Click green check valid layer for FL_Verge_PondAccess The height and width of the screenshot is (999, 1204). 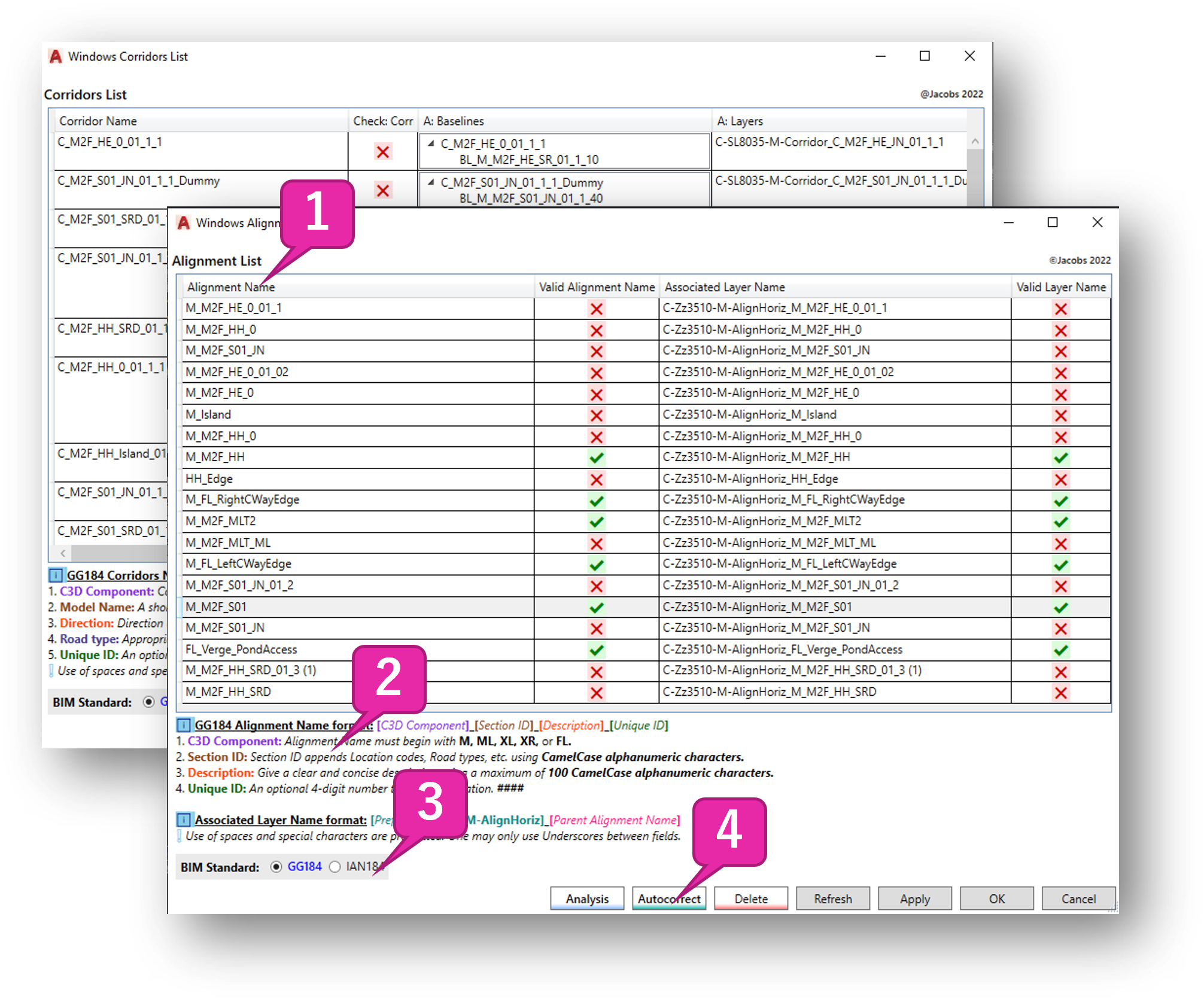pyautogui.click(x=1061, y=650)
